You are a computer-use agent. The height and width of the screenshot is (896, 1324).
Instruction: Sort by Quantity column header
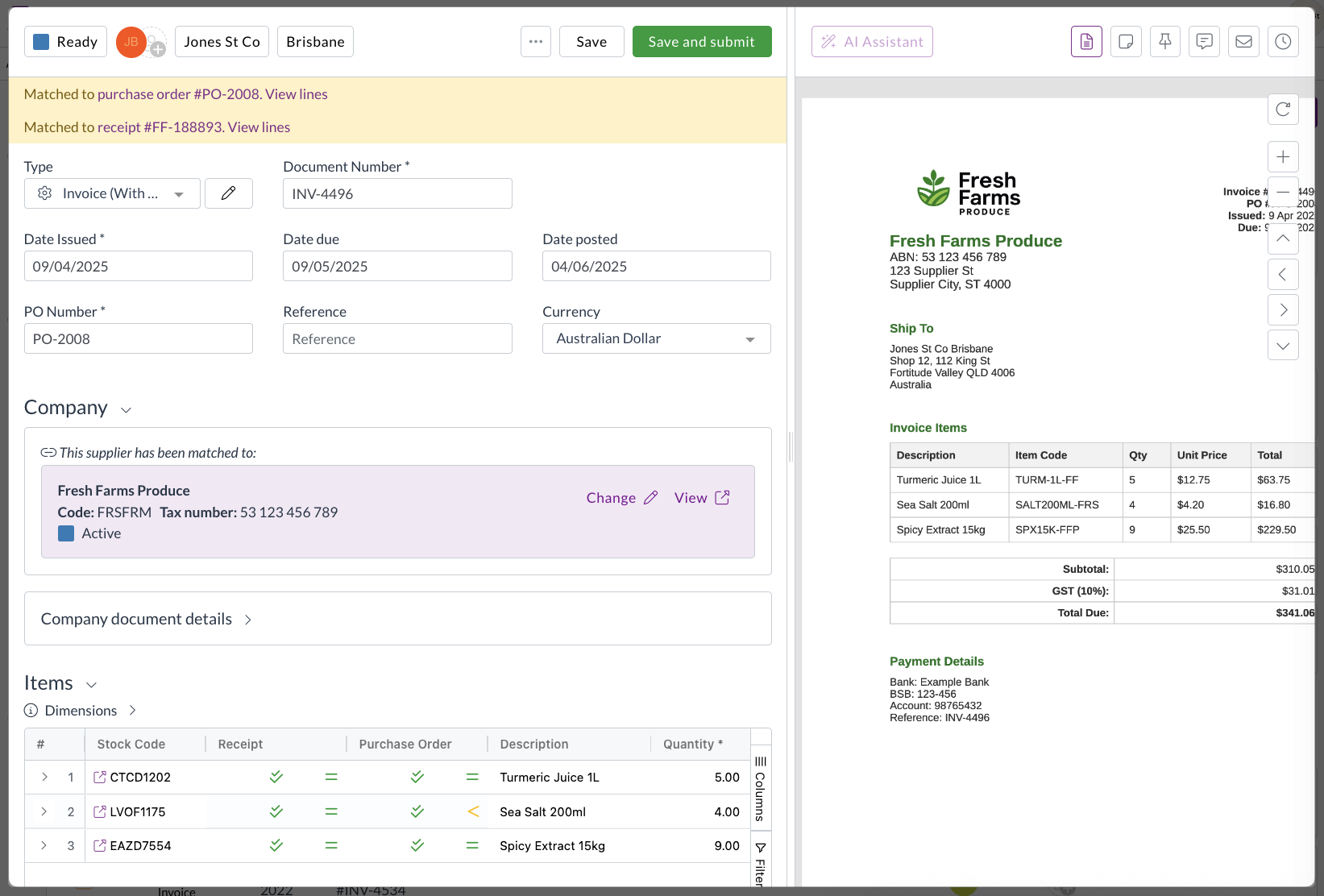tap(693, 745)
